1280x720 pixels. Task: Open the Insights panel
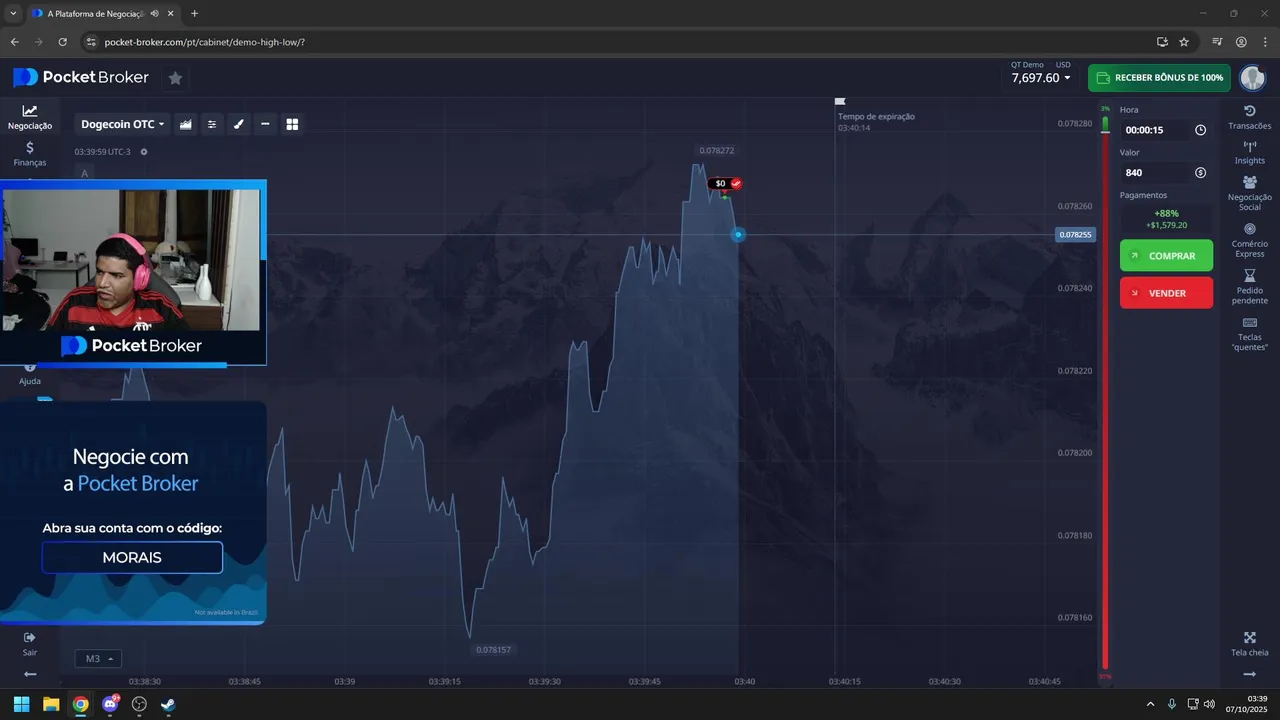1249,152
